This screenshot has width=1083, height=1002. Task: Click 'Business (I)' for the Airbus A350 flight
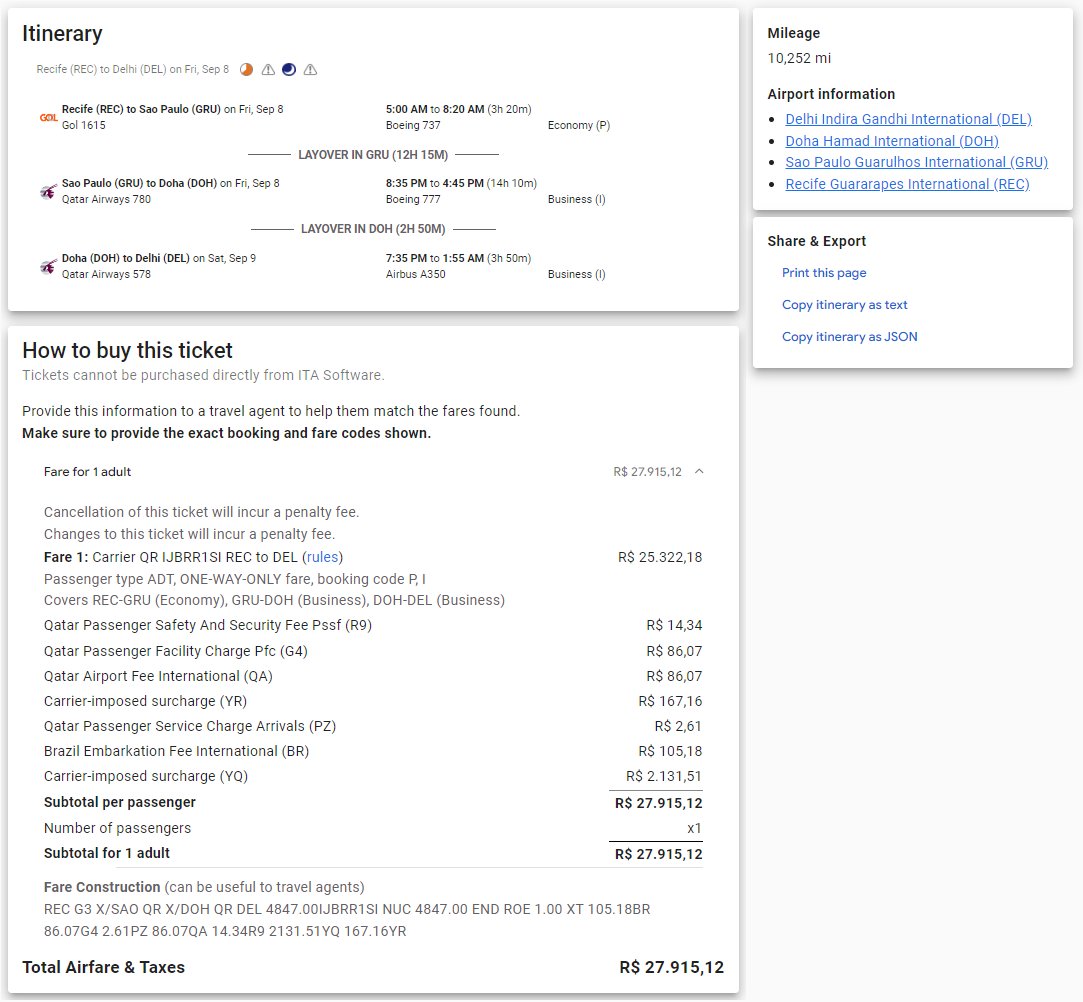(577, 274)
